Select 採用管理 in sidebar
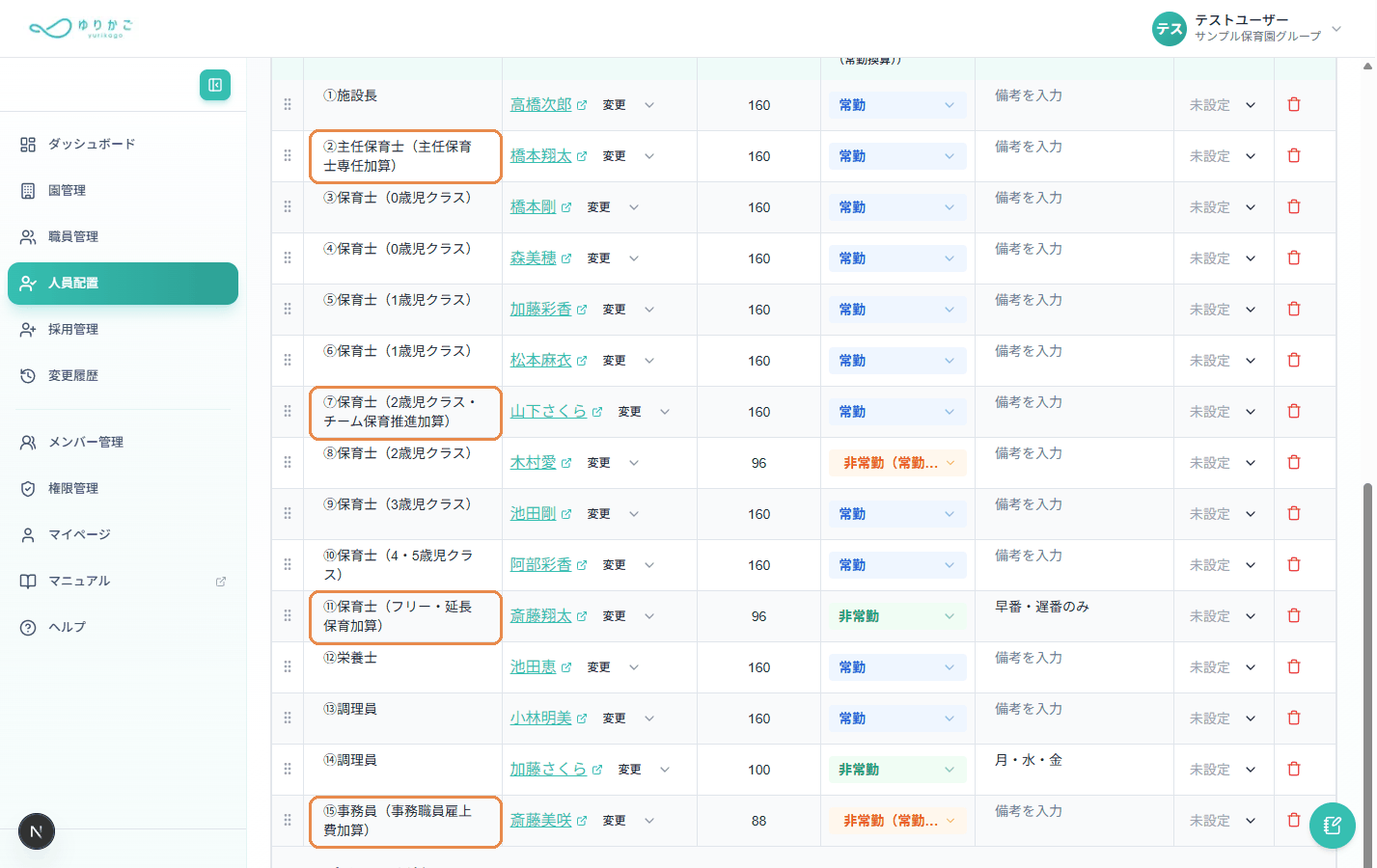This screenshot has width=1377, height=868. point(123,330)
